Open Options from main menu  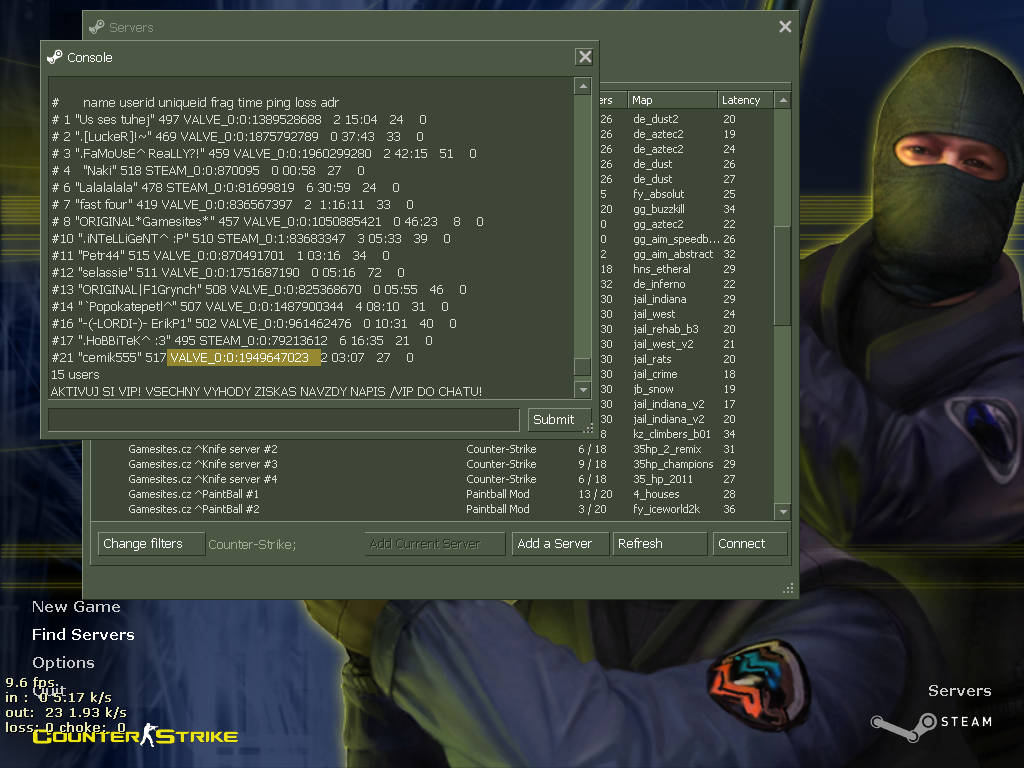pyautogui.click(x=63, y=663)
